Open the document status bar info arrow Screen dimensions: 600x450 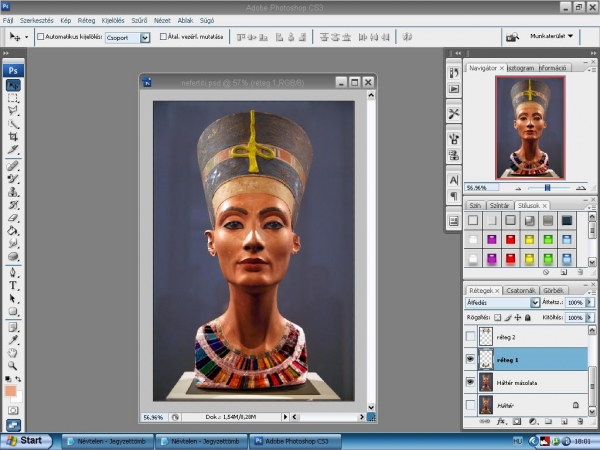tap(285, 417)
